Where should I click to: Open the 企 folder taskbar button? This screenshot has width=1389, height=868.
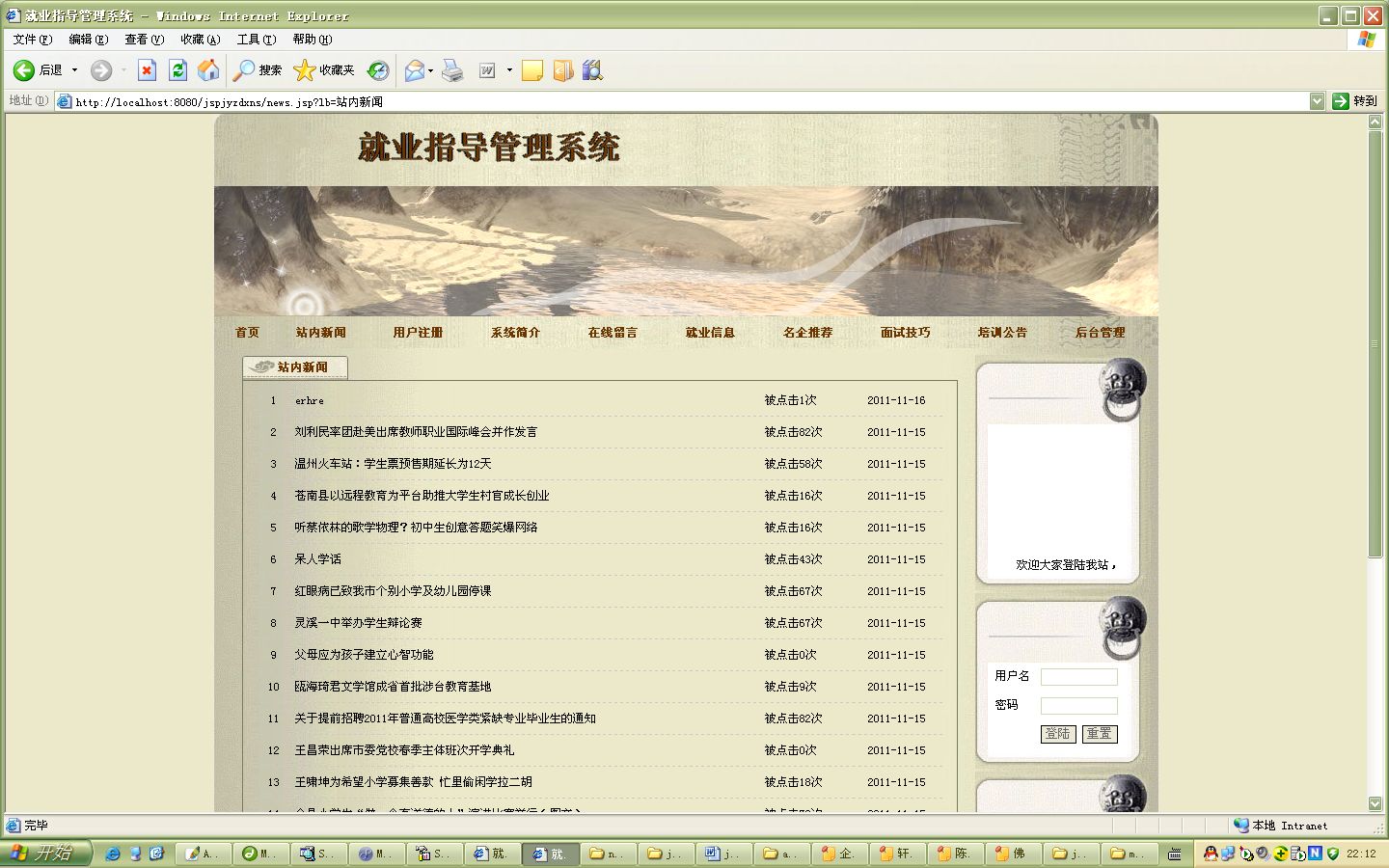(839, 854)
